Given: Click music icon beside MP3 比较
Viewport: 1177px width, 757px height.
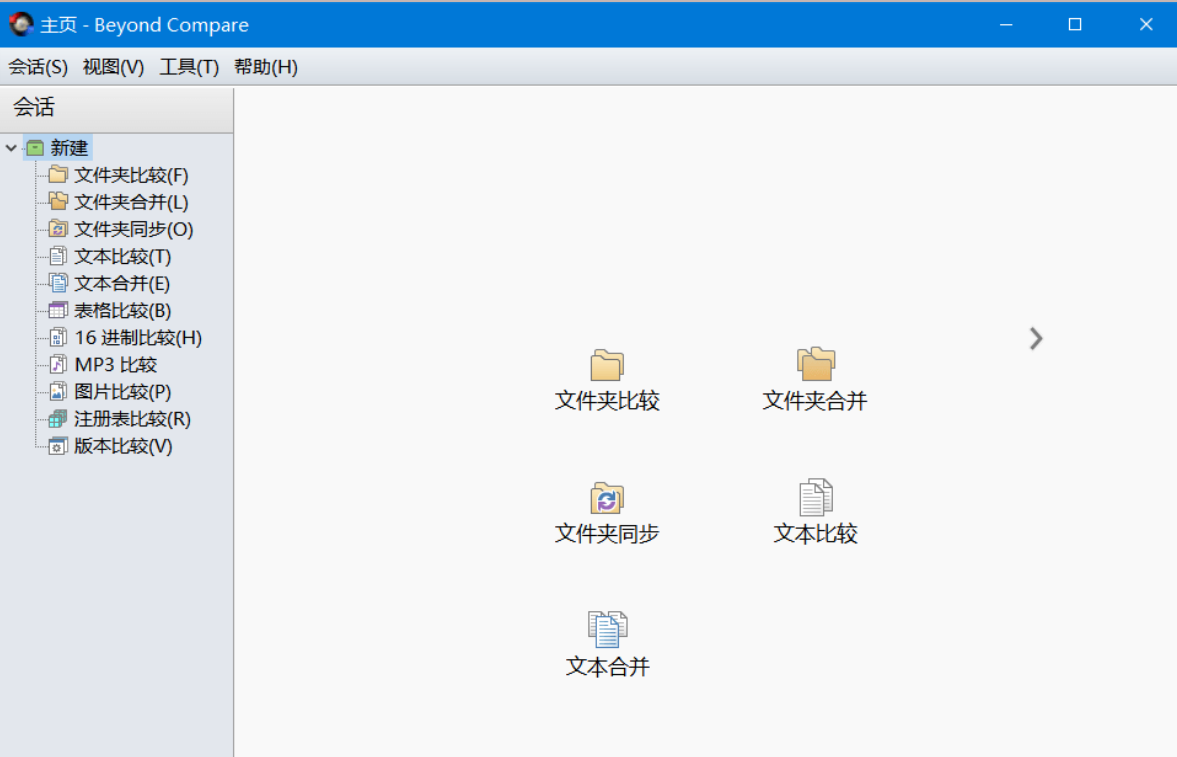Looking at the screenshot, I should pyautogui.click(x=58, y=365).
